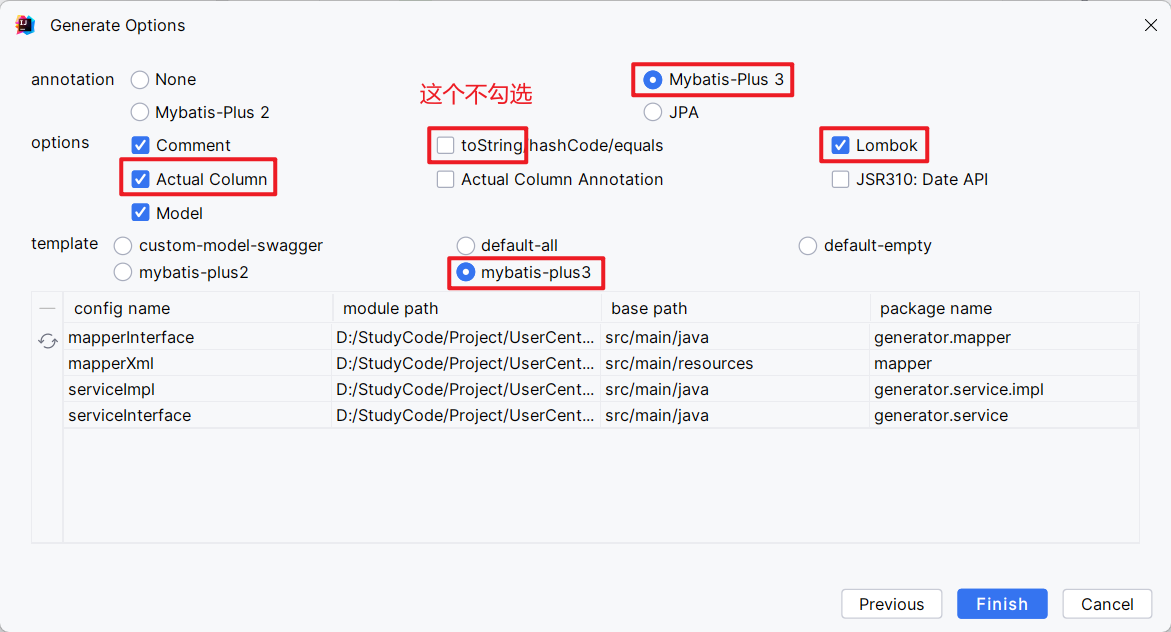Select the Mybatis-Plus 2 annotation
Image resolution: width=1171 pixels, height=632 pixels.
point(140,112)
